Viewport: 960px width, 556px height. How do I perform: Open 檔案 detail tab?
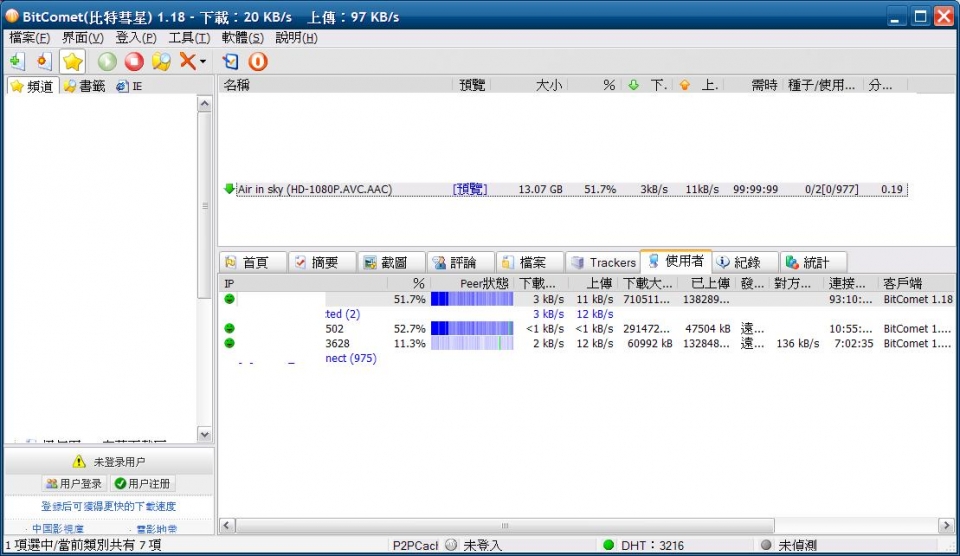530,262
